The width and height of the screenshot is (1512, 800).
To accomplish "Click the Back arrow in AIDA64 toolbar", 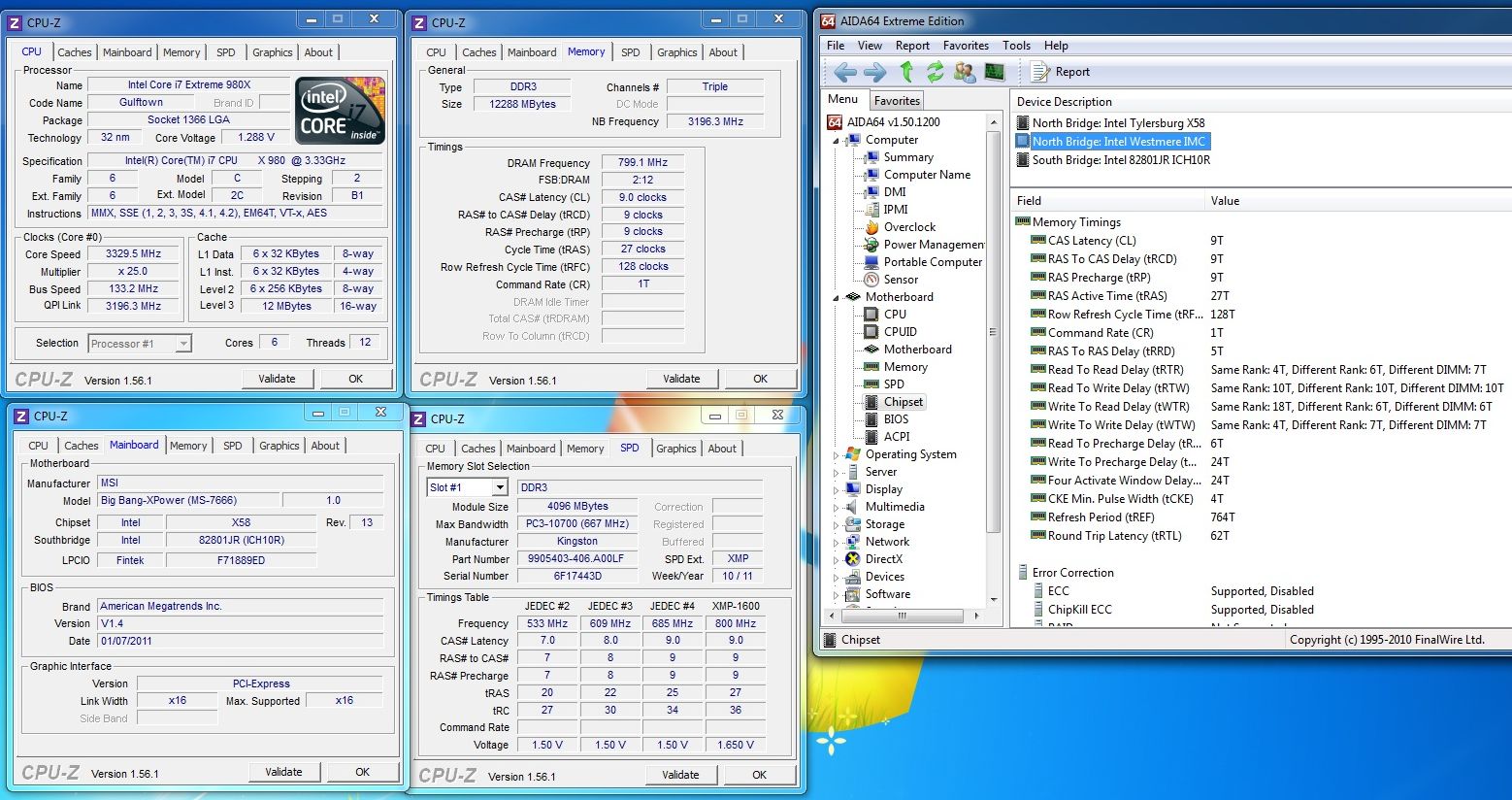I will [845, 72].
